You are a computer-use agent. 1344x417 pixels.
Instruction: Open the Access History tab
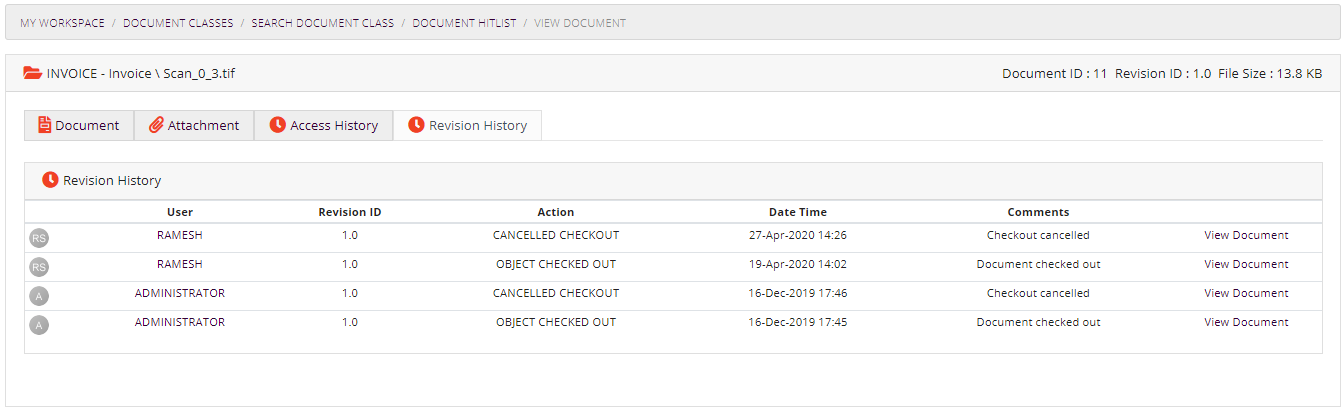point(324,125)
